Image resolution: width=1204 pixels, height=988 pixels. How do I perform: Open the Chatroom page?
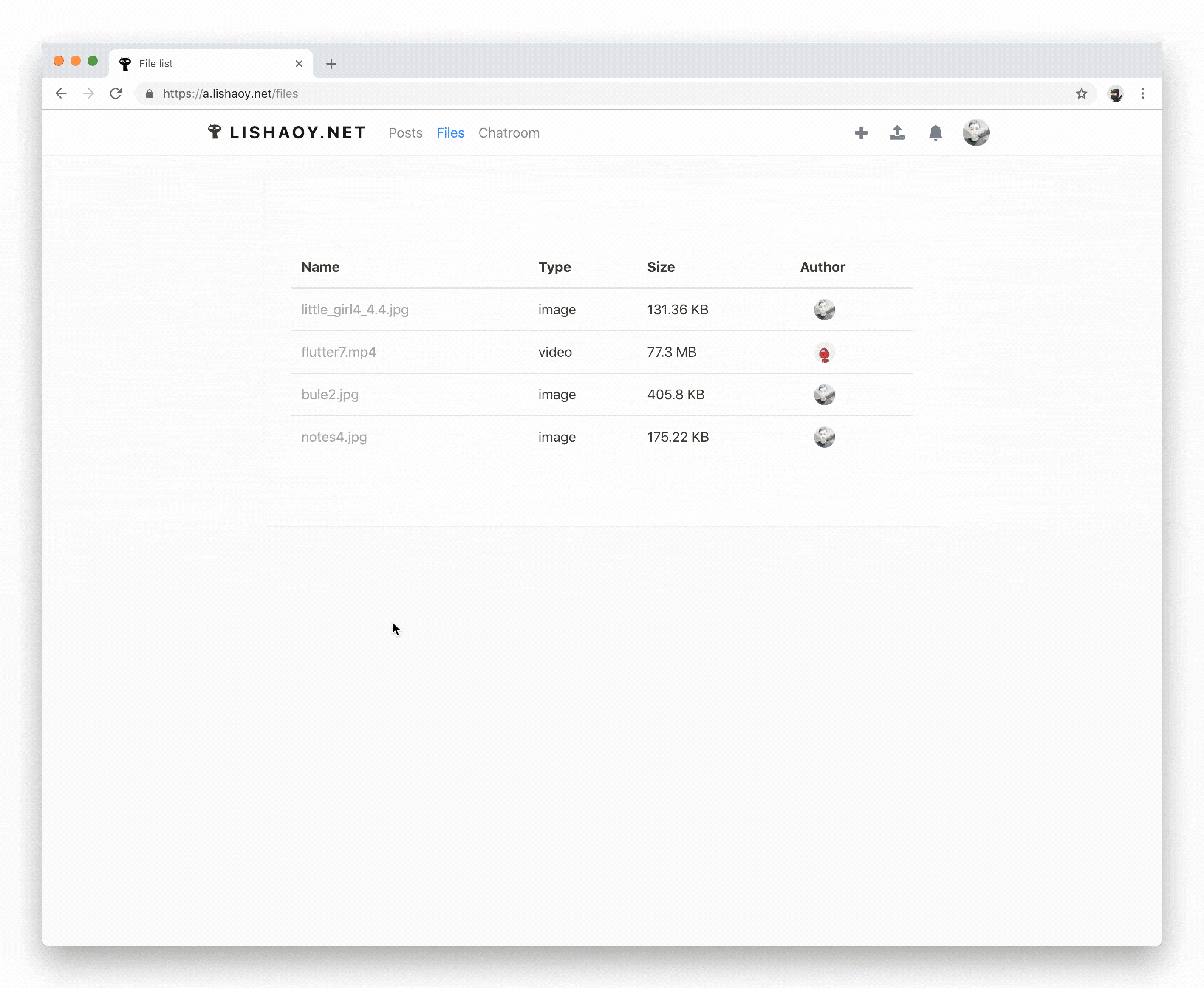point(509,133)
